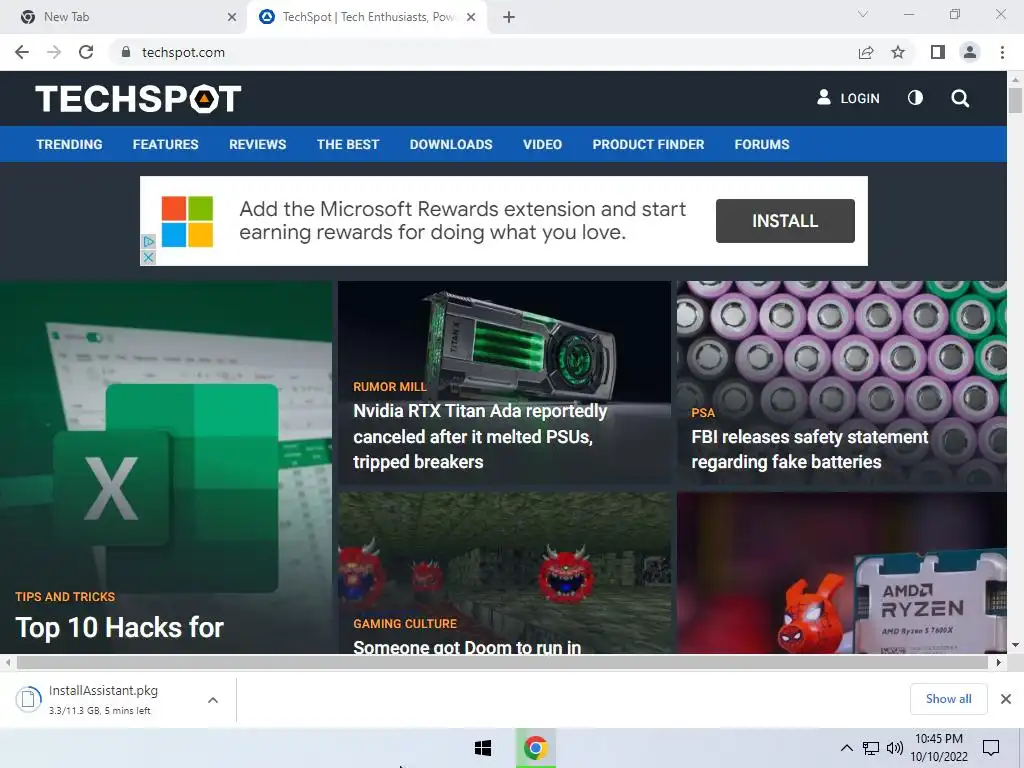Click the TIPS AND TRICKS label

[65, 597]
